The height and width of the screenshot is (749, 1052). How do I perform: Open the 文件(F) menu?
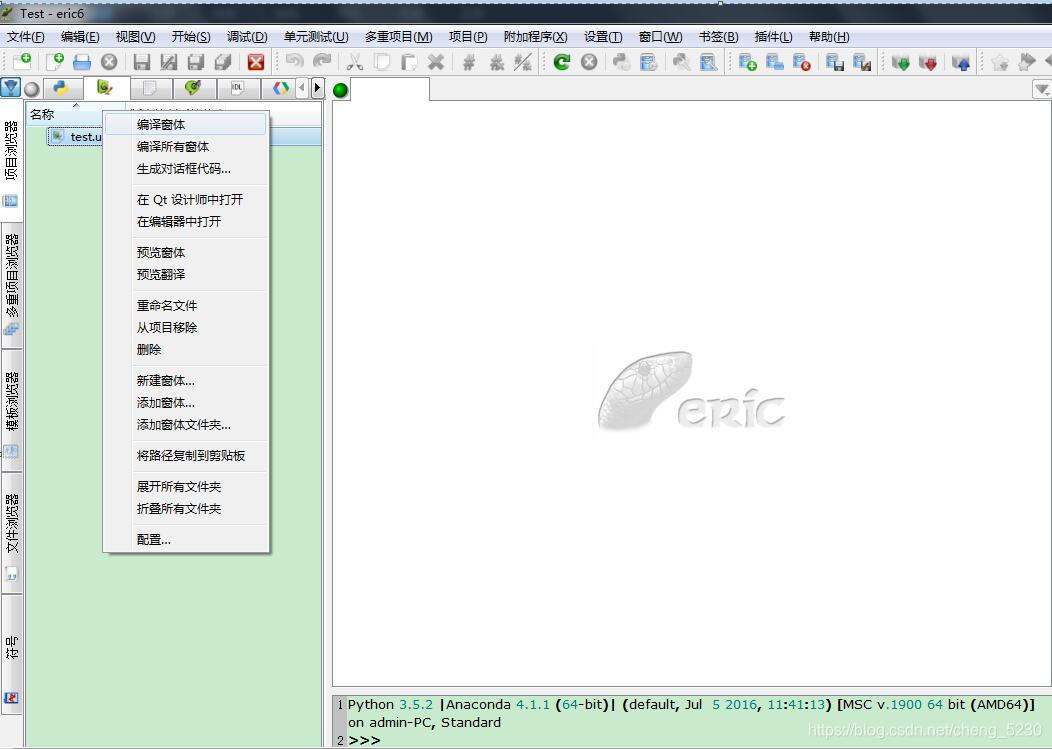pos(25,37)
